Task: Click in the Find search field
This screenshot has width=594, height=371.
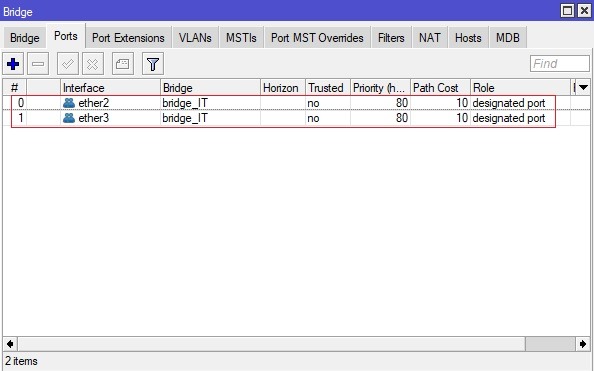Action: coord(560,64)
